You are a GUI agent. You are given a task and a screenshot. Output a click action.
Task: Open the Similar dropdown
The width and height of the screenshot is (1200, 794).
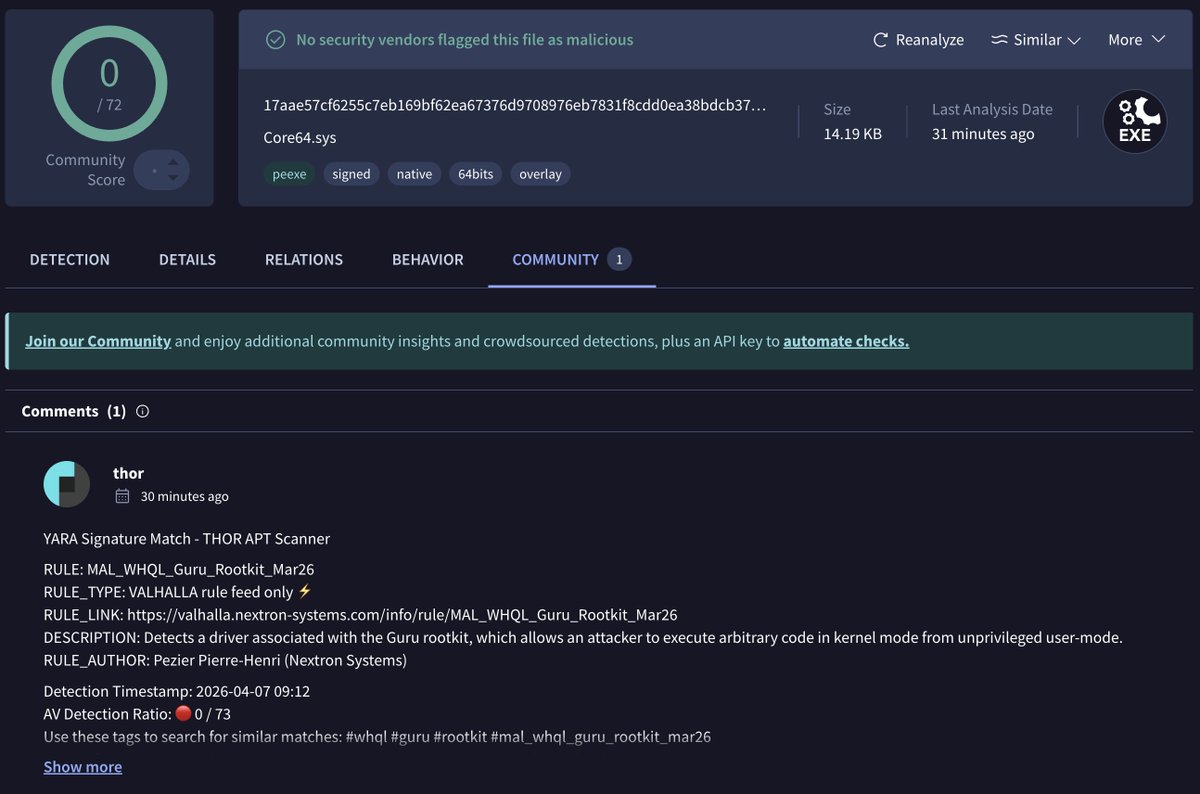point(1036,40)
